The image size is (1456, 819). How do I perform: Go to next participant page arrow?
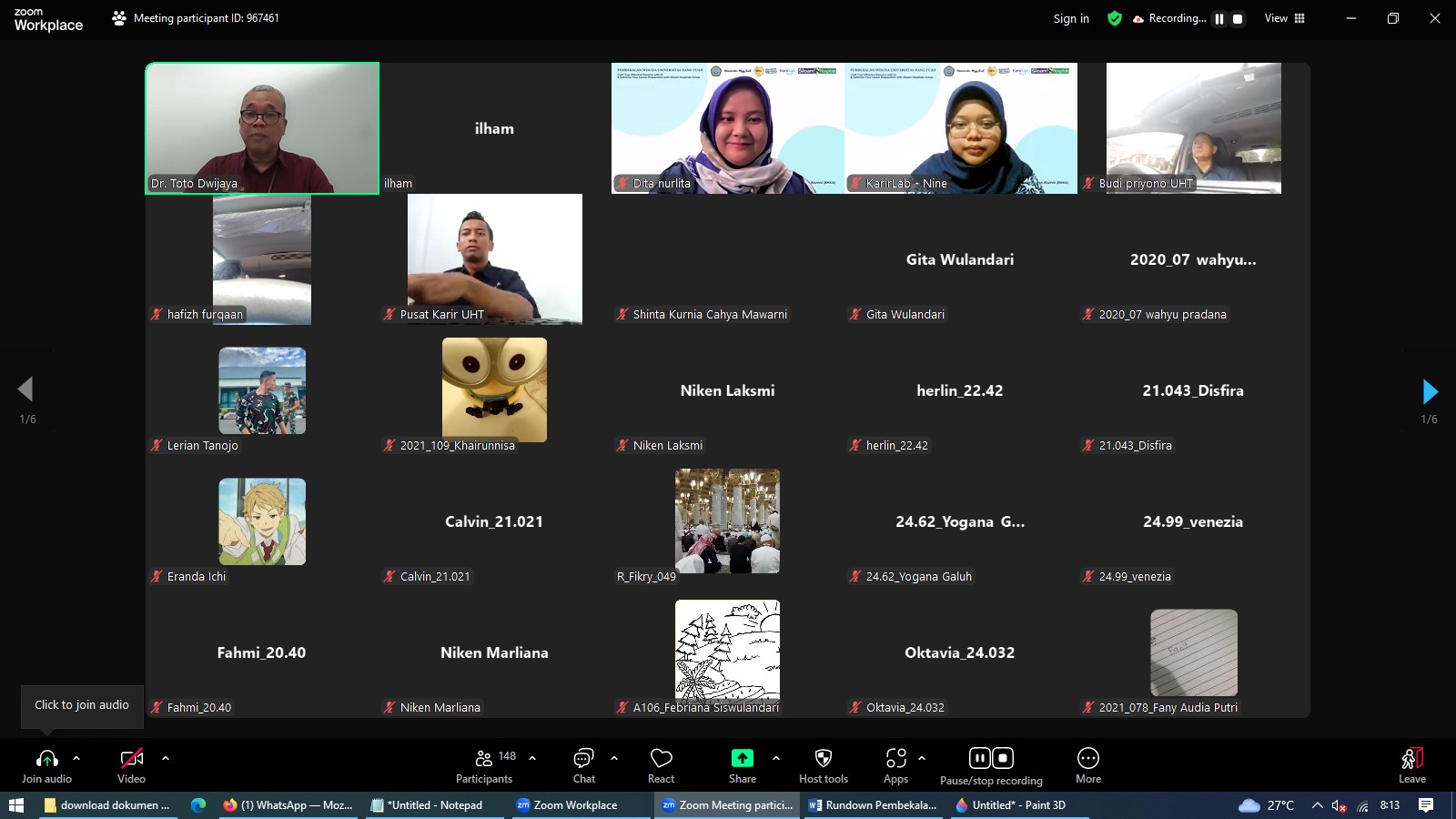pyautogui.click(x=1430, y=392)
